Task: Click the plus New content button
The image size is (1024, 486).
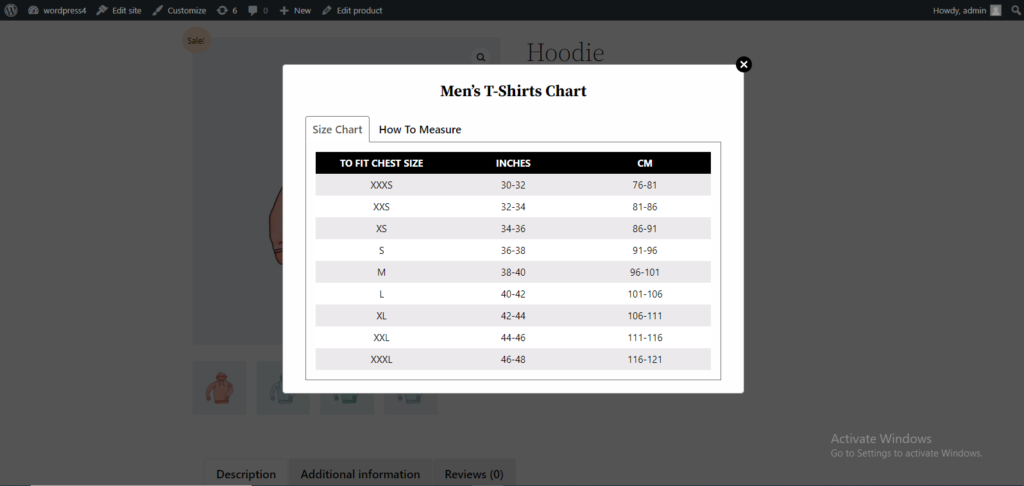Action: [295, 10]
